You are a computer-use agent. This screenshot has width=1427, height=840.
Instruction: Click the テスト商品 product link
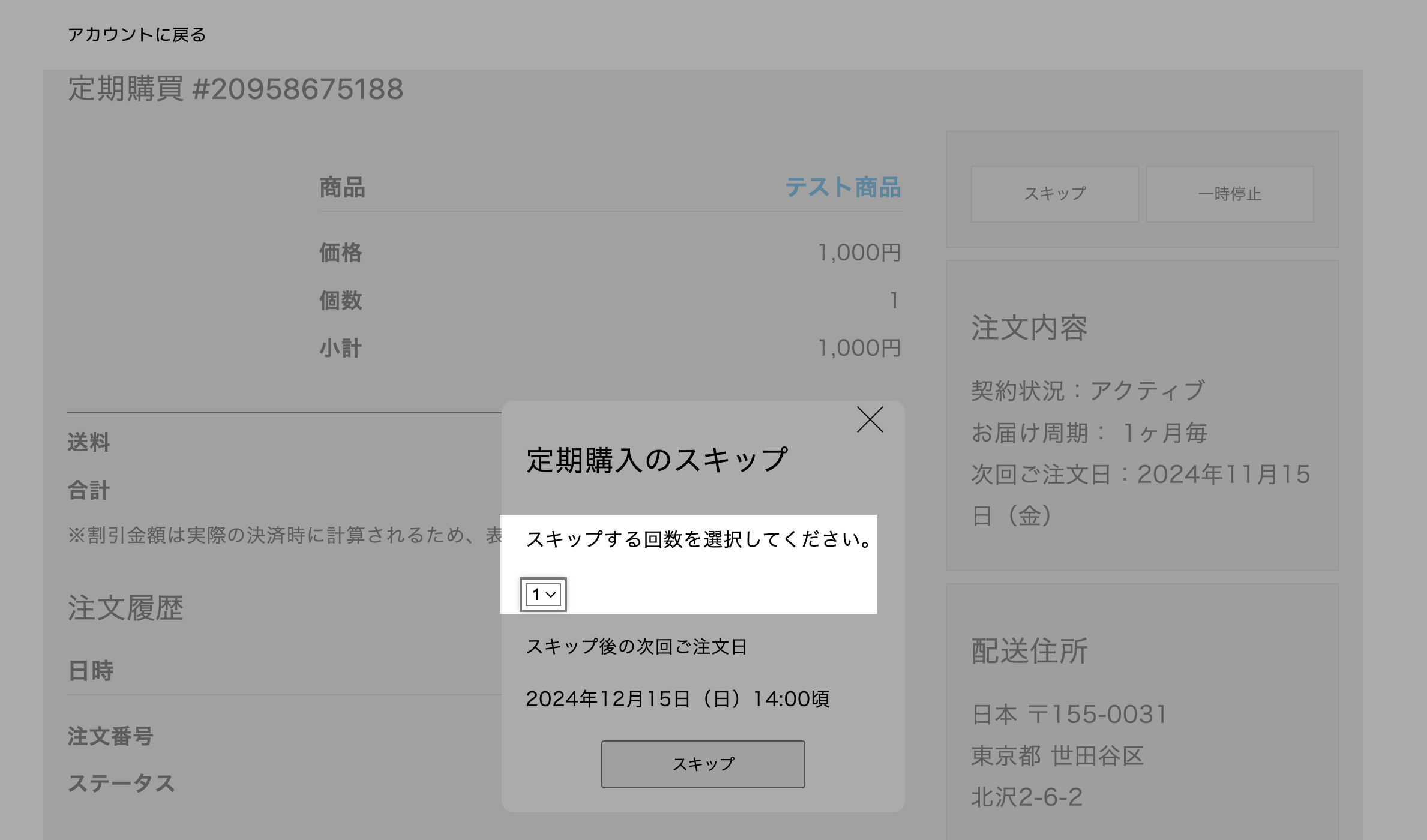[843, 187]
